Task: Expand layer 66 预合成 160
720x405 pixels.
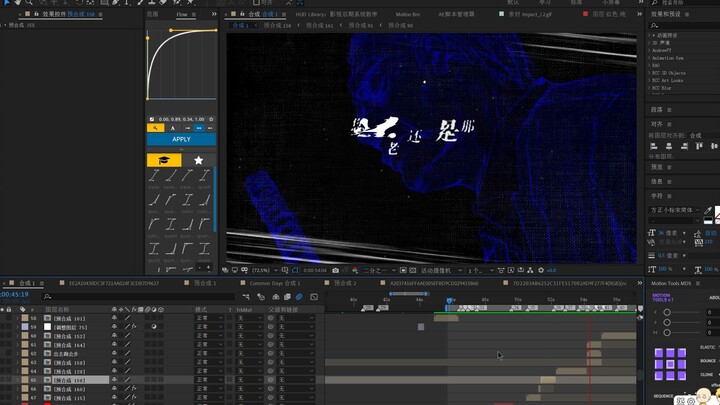Action: [17, 389]
